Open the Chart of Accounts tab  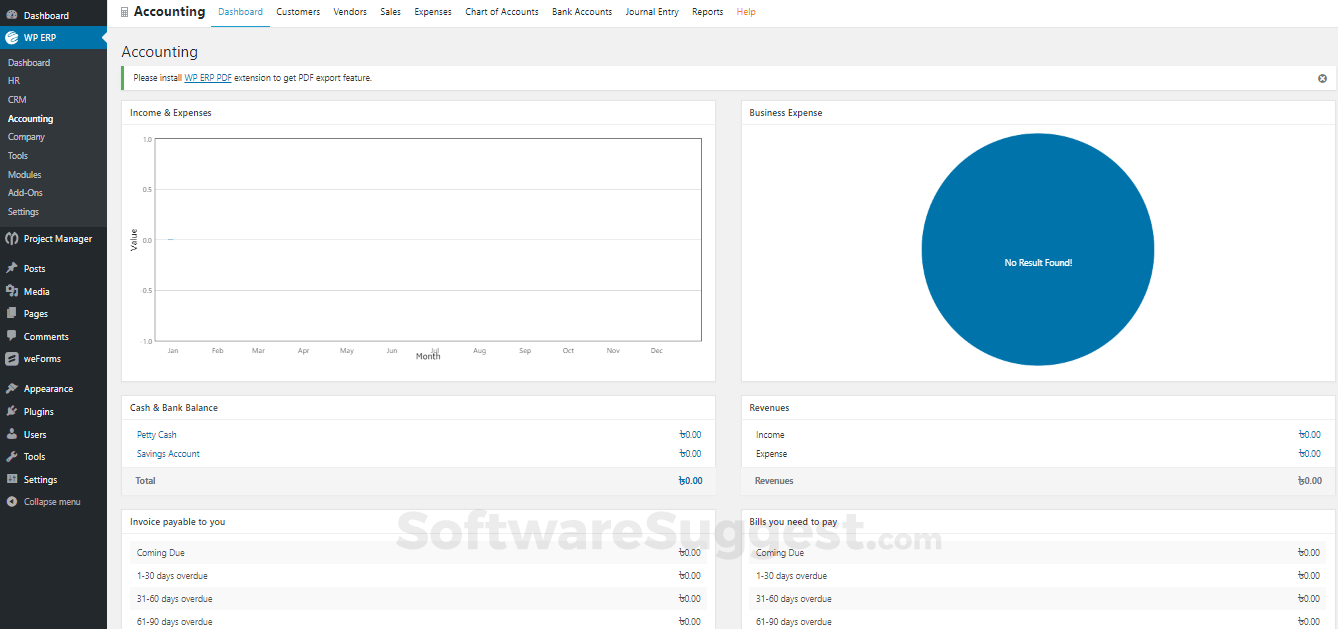(x=501, y=12)
